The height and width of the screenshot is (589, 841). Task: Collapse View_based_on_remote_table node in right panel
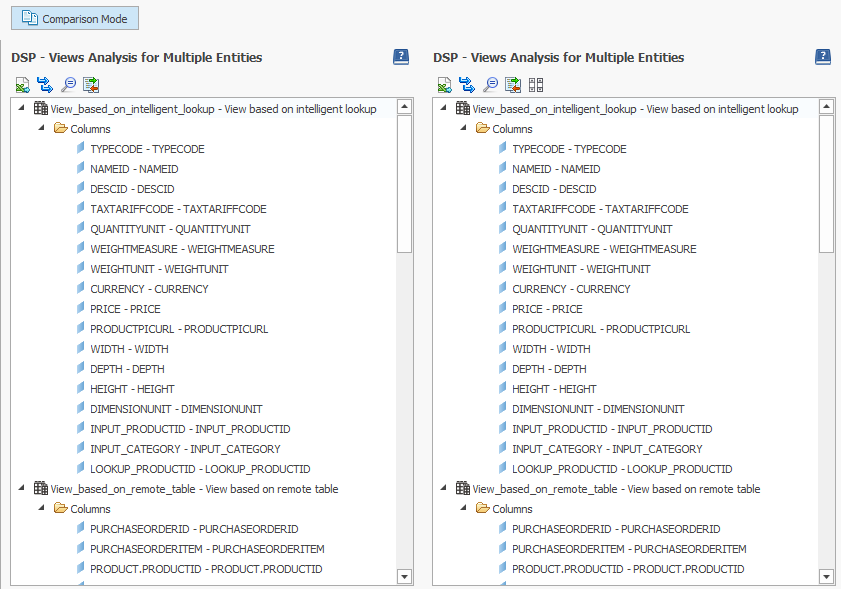click(444, 489)
